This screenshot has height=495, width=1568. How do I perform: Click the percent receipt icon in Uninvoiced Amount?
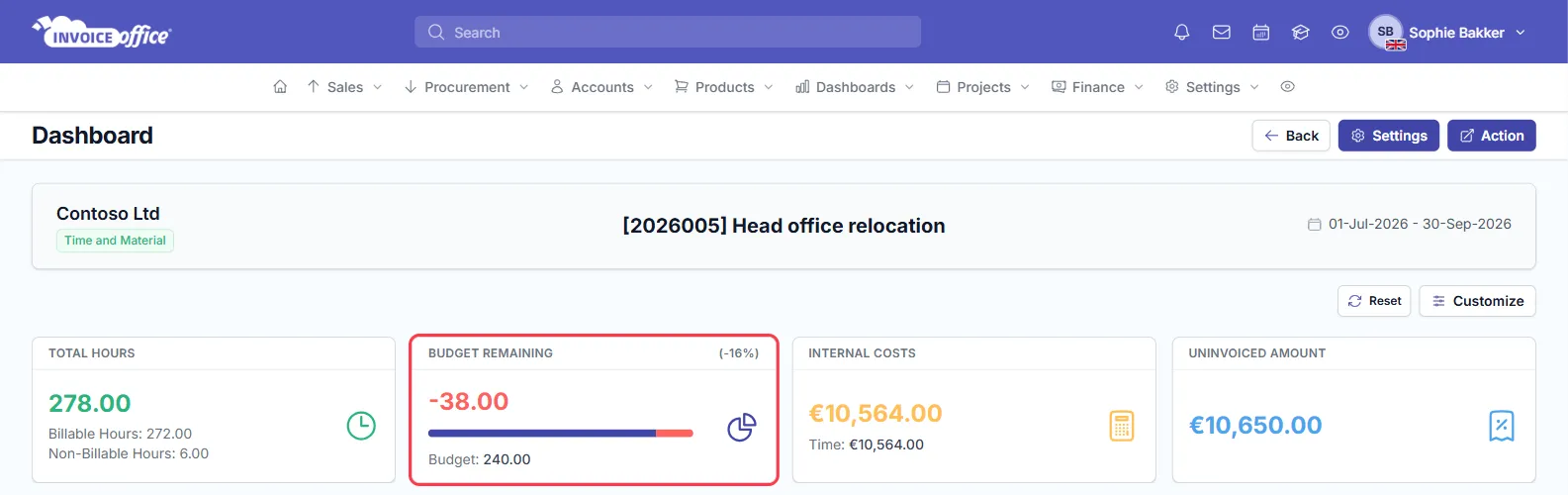[x=1502, y=426]
